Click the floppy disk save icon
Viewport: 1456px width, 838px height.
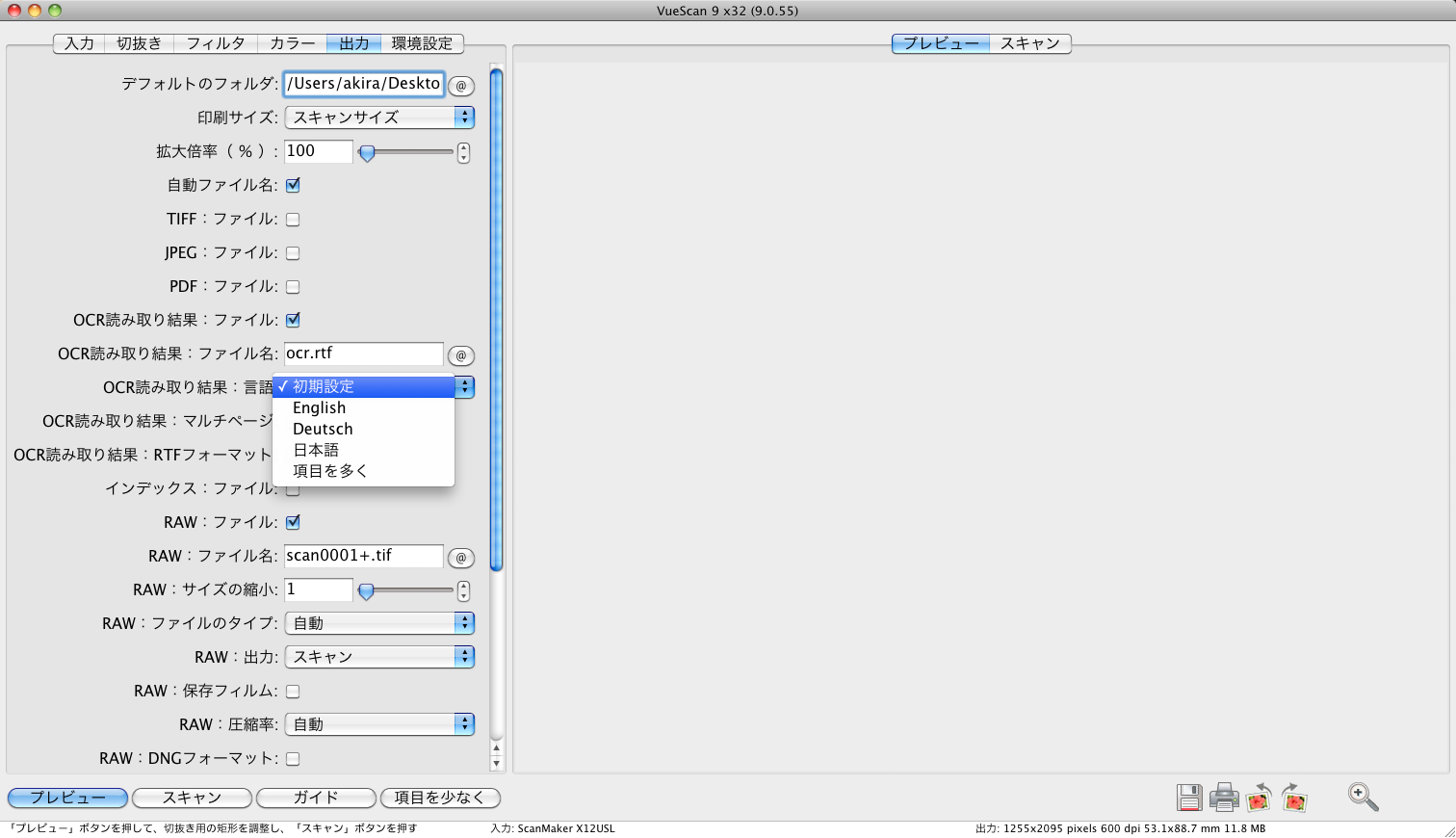coord(1189,798)
